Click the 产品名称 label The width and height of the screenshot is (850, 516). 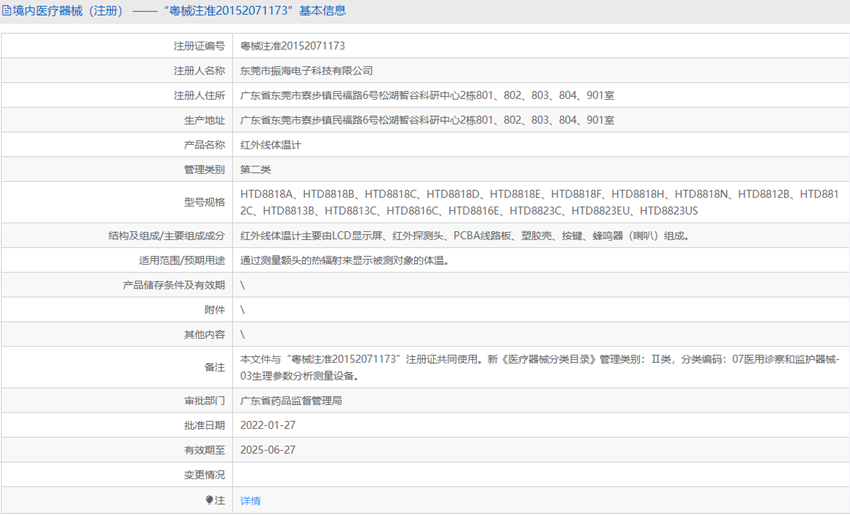click(204, 145)
